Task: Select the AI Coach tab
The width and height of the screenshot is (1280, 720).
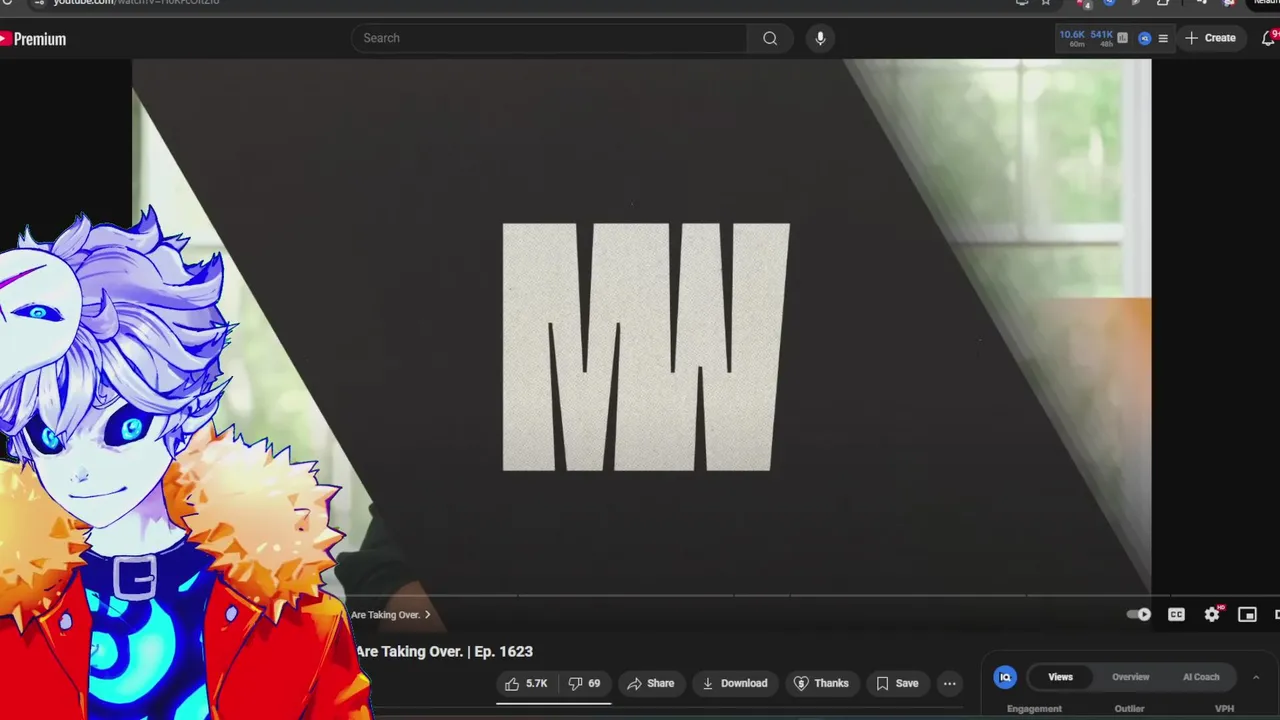Action: click(1201, 677)
